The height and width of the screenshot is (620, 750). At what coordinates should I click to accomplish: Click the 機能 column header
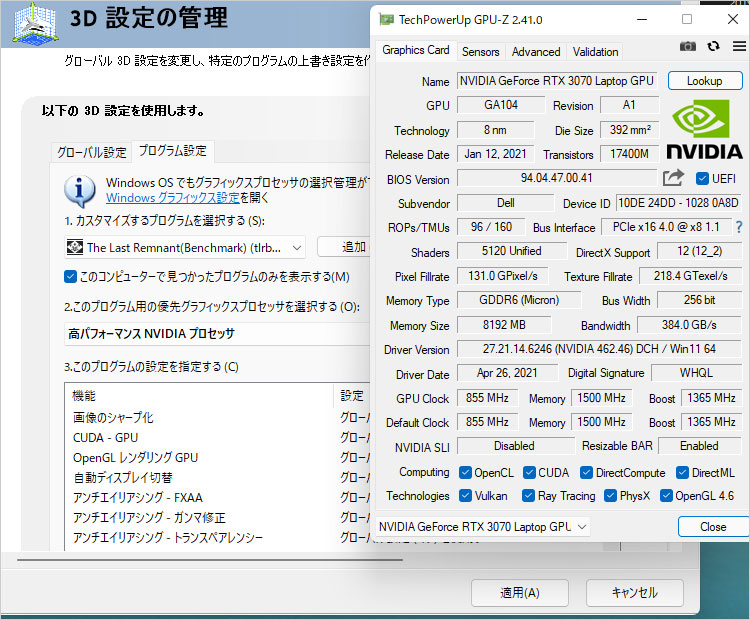click(199, 396)
